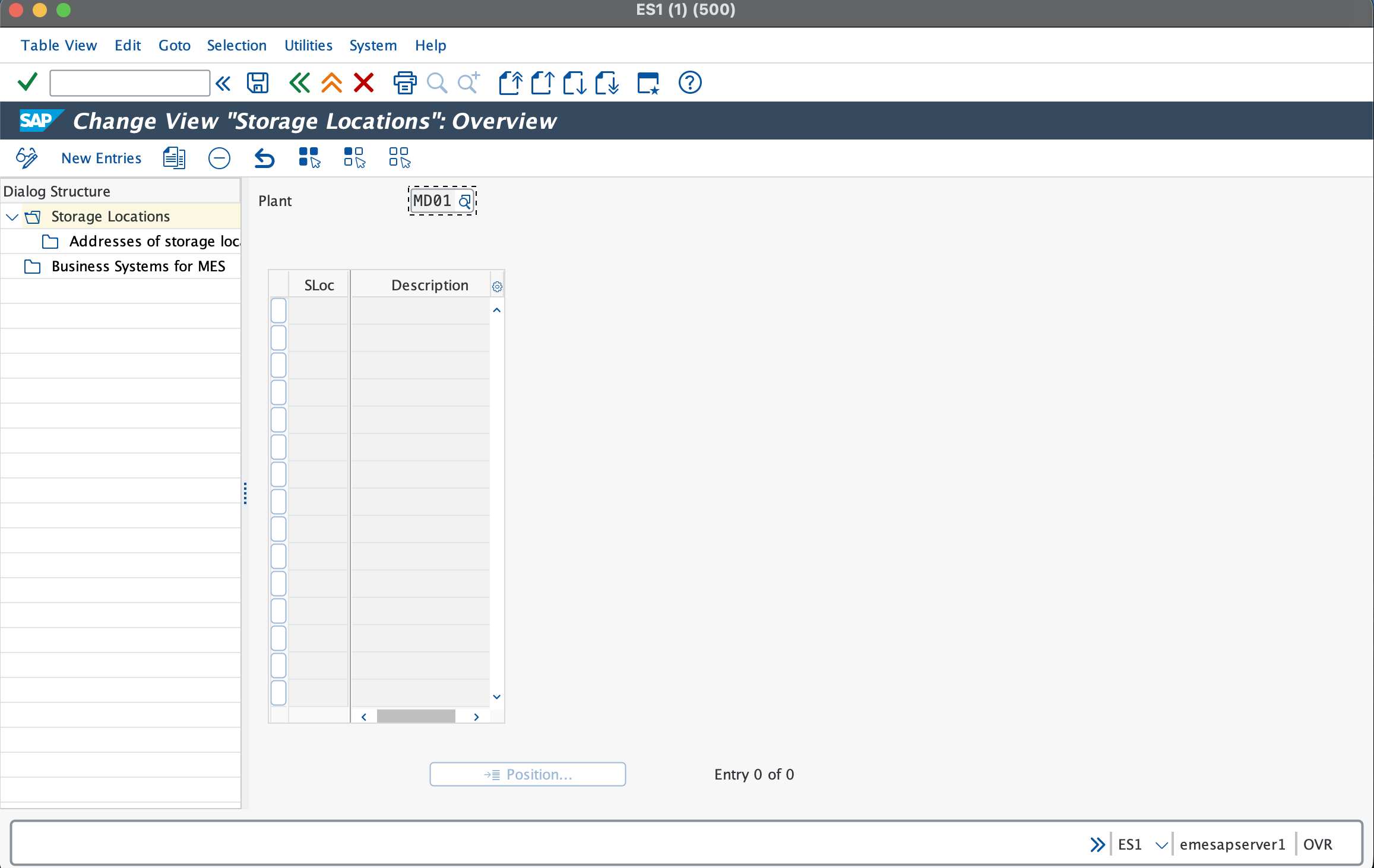Open table settings gear icon
This screenshot has height=868, width=1374.
coord(497,287)
